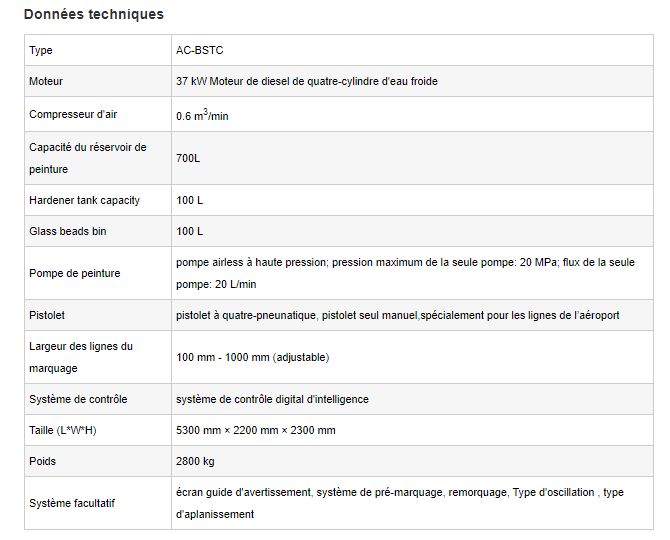Image resolution: width=670 pixels, height=540 pixels.
Task: Click the airless pump pressure description
Action: click(404, 273)
